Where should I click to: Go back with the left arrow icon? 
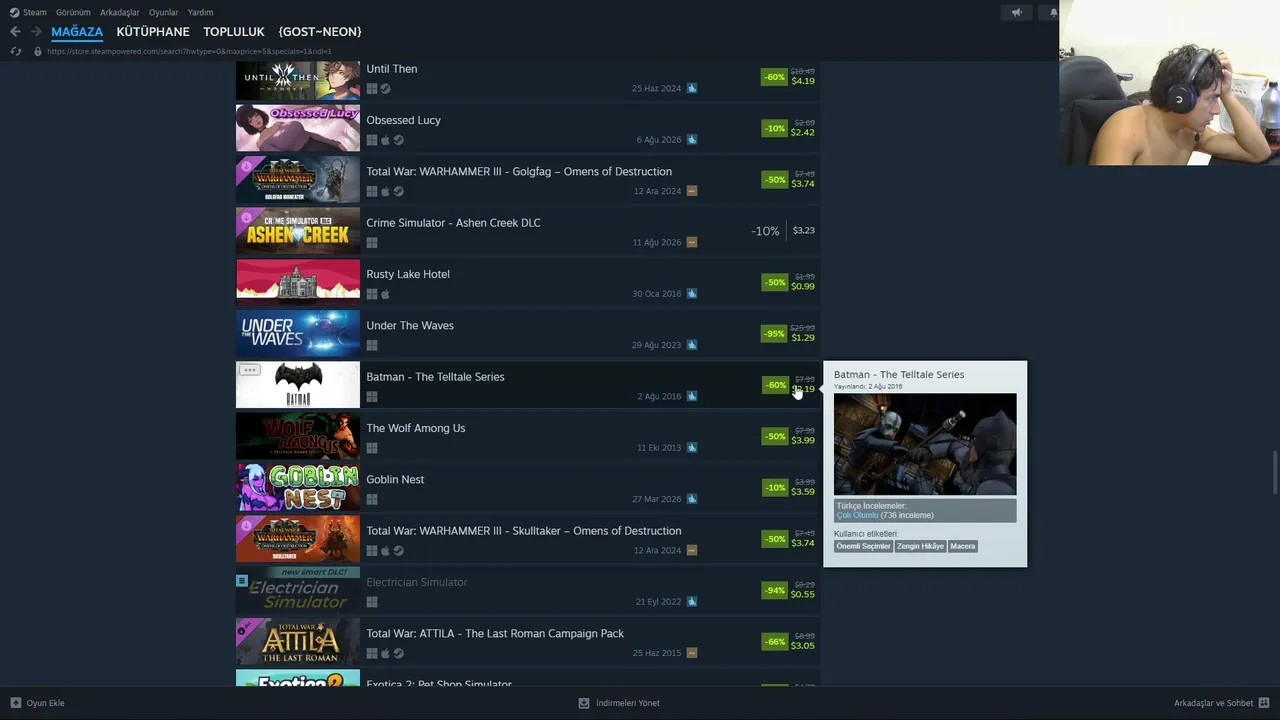click(x=15, y=32)
